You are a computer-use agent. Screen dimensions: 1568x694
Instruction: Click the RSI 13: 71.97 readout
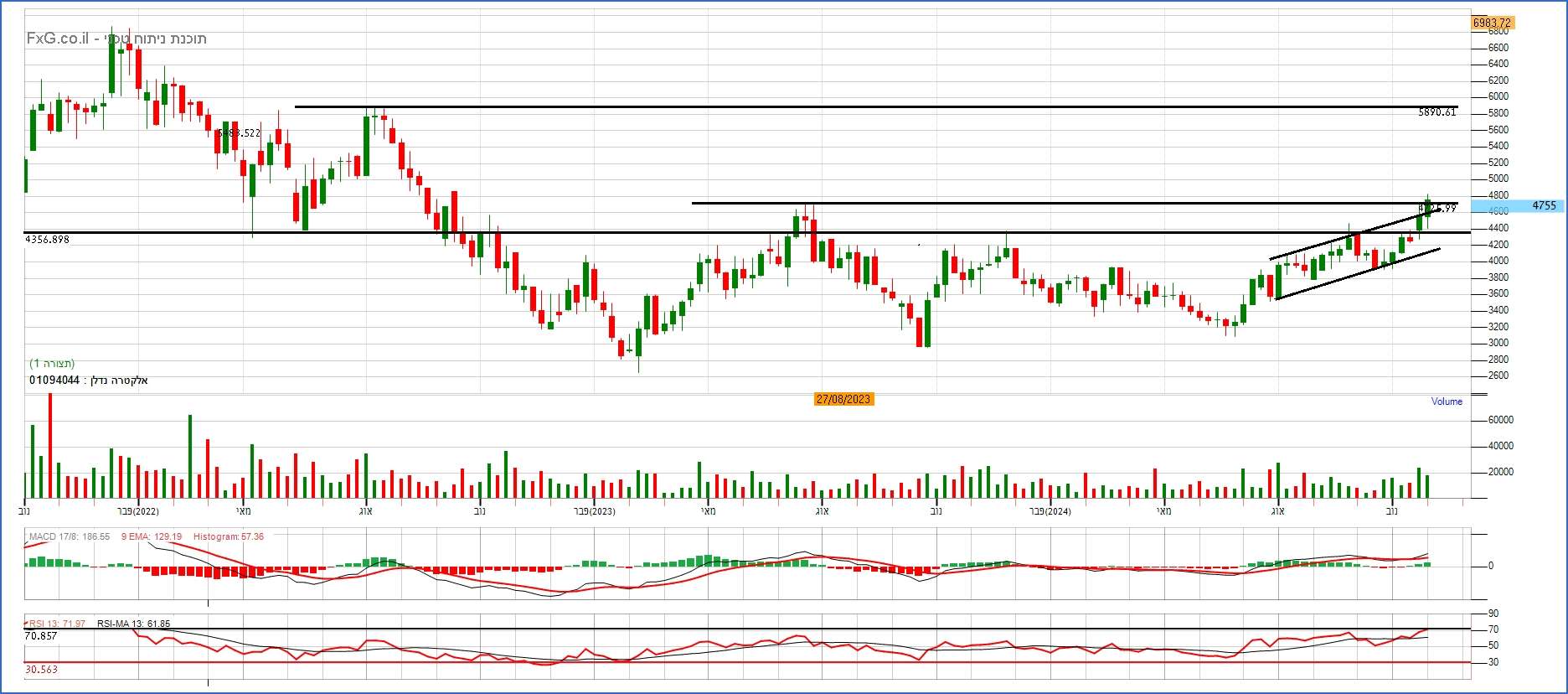coord(56,624)
